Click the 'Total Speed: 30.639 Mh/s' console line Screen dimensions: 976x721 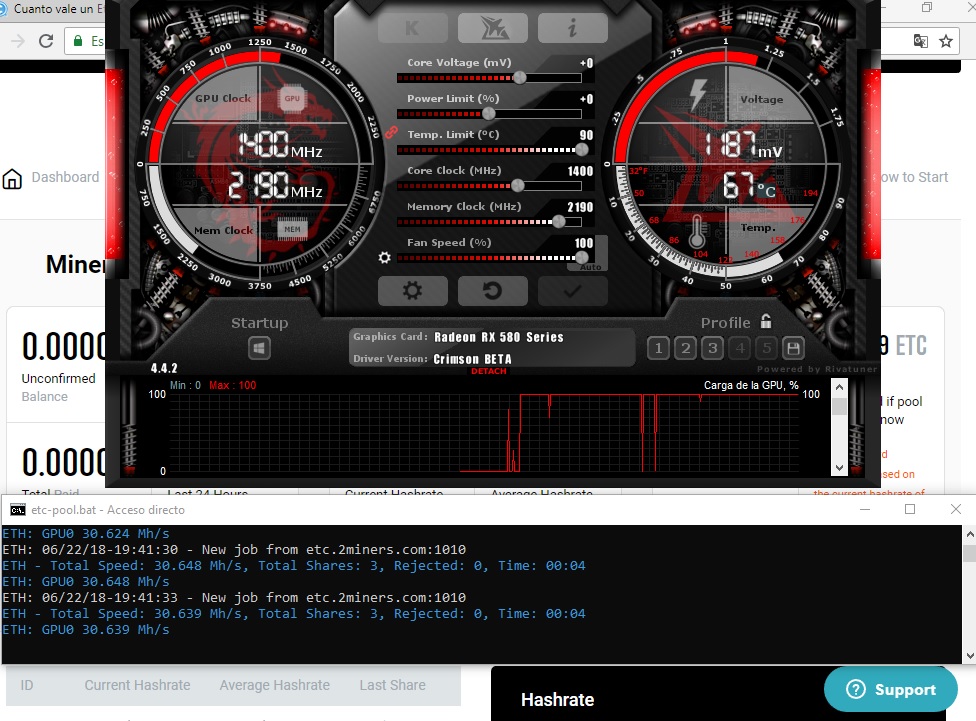(294, 614)
